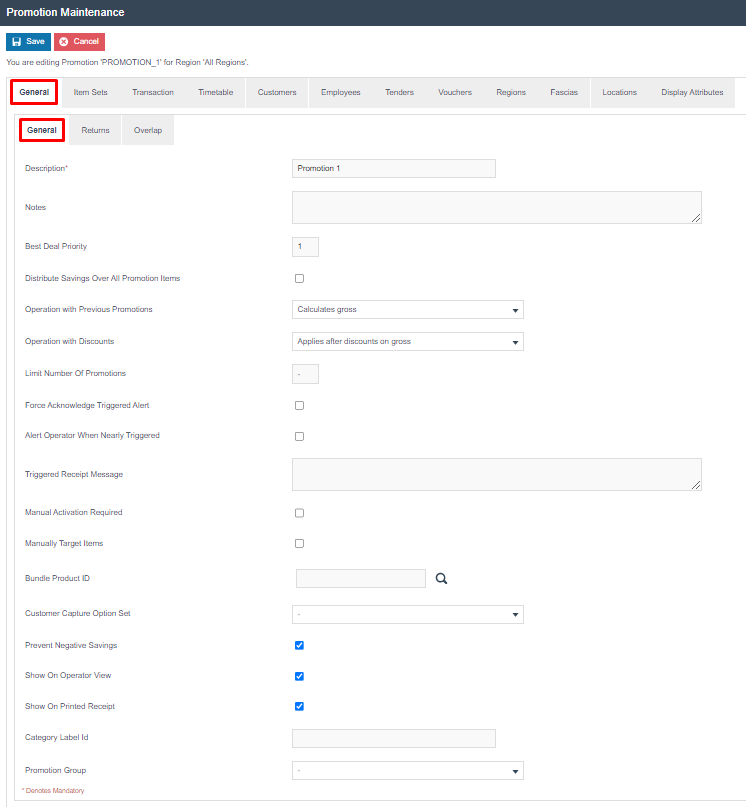Select the Returns sub-tab
Screen dimensions: 746x807
click(x=95, y=129)
